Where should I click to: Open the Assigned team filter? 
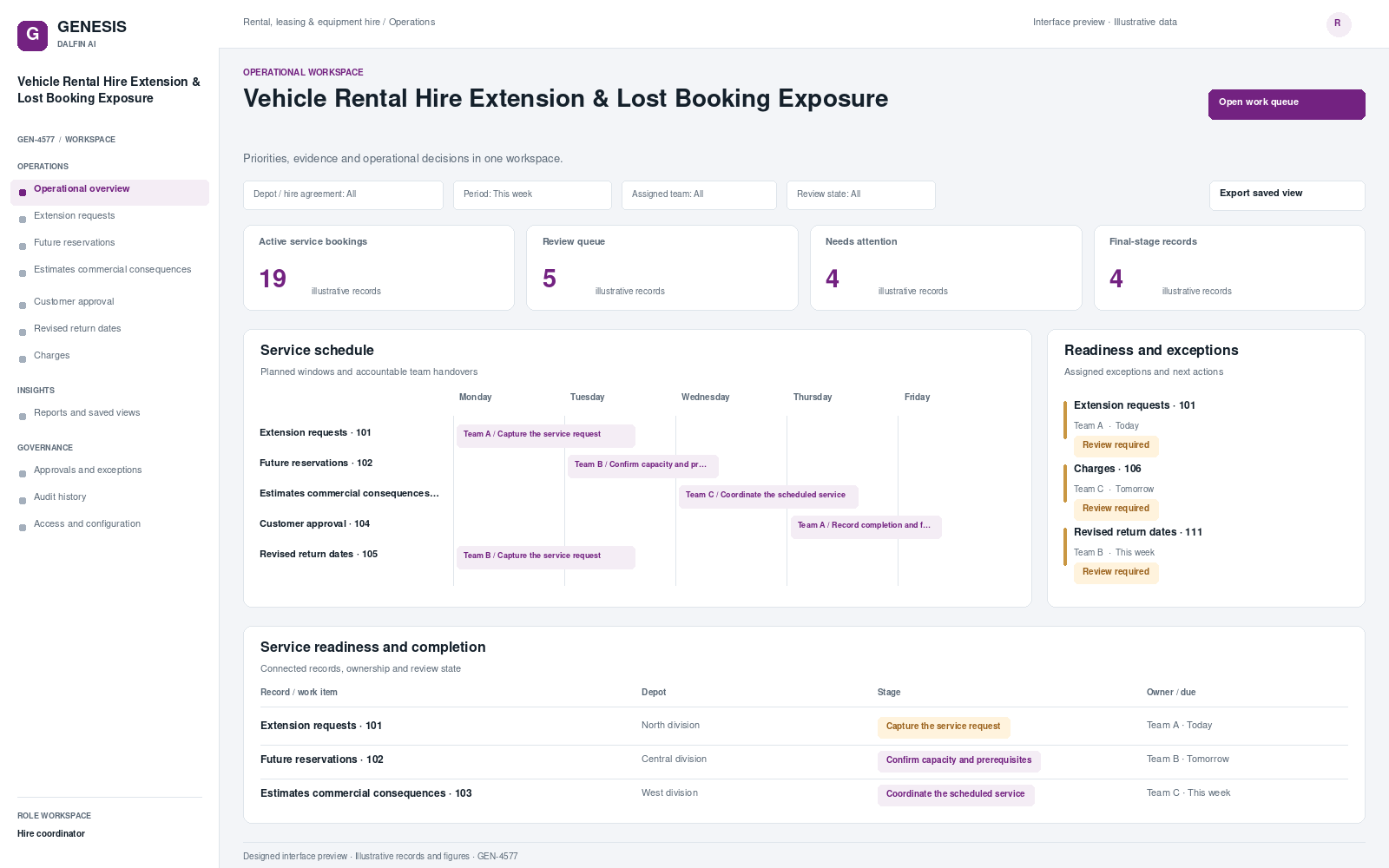click(699, 195)
